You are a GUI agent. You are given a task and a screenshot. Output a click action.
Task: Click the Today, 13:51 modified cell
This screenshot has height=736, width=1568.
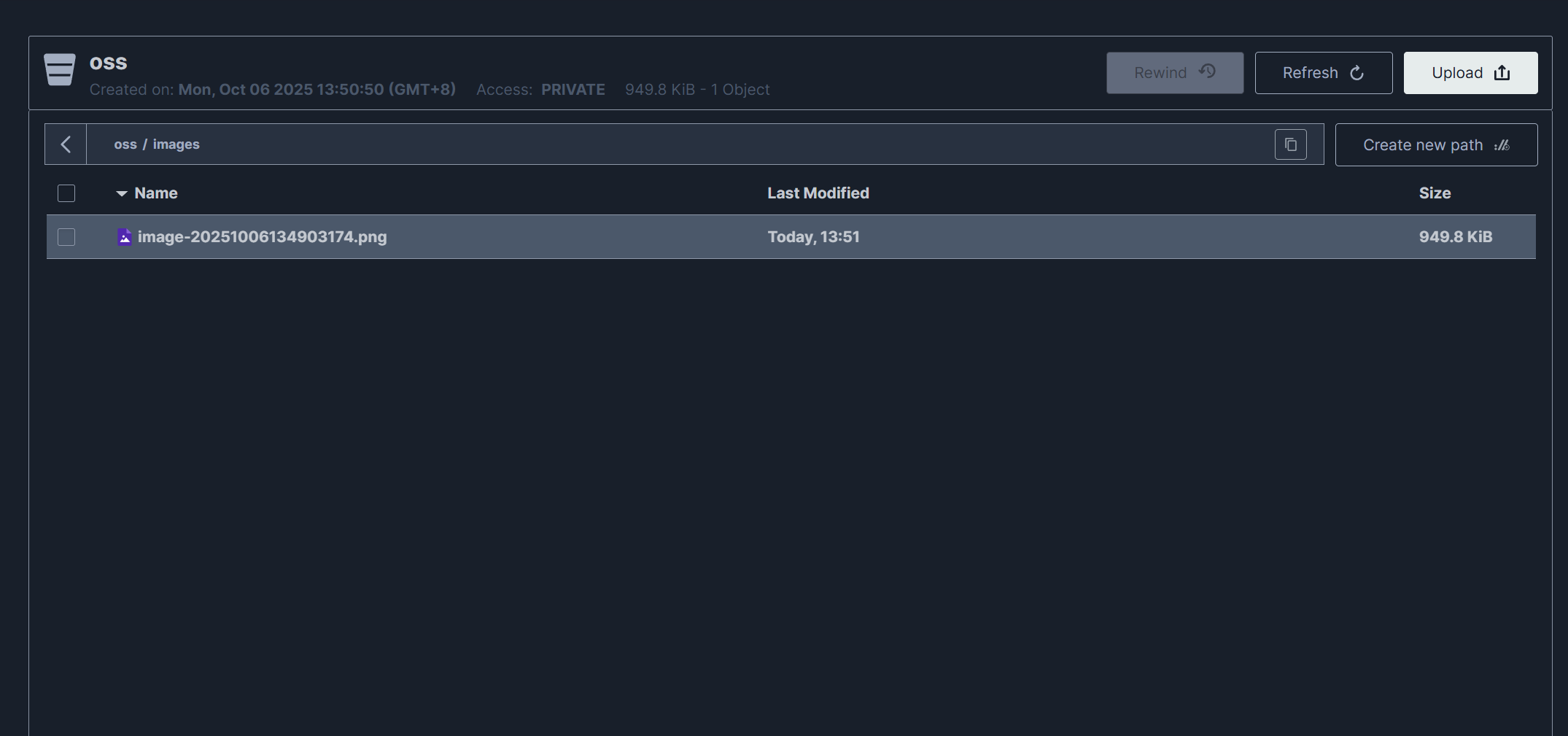(813, 237)
